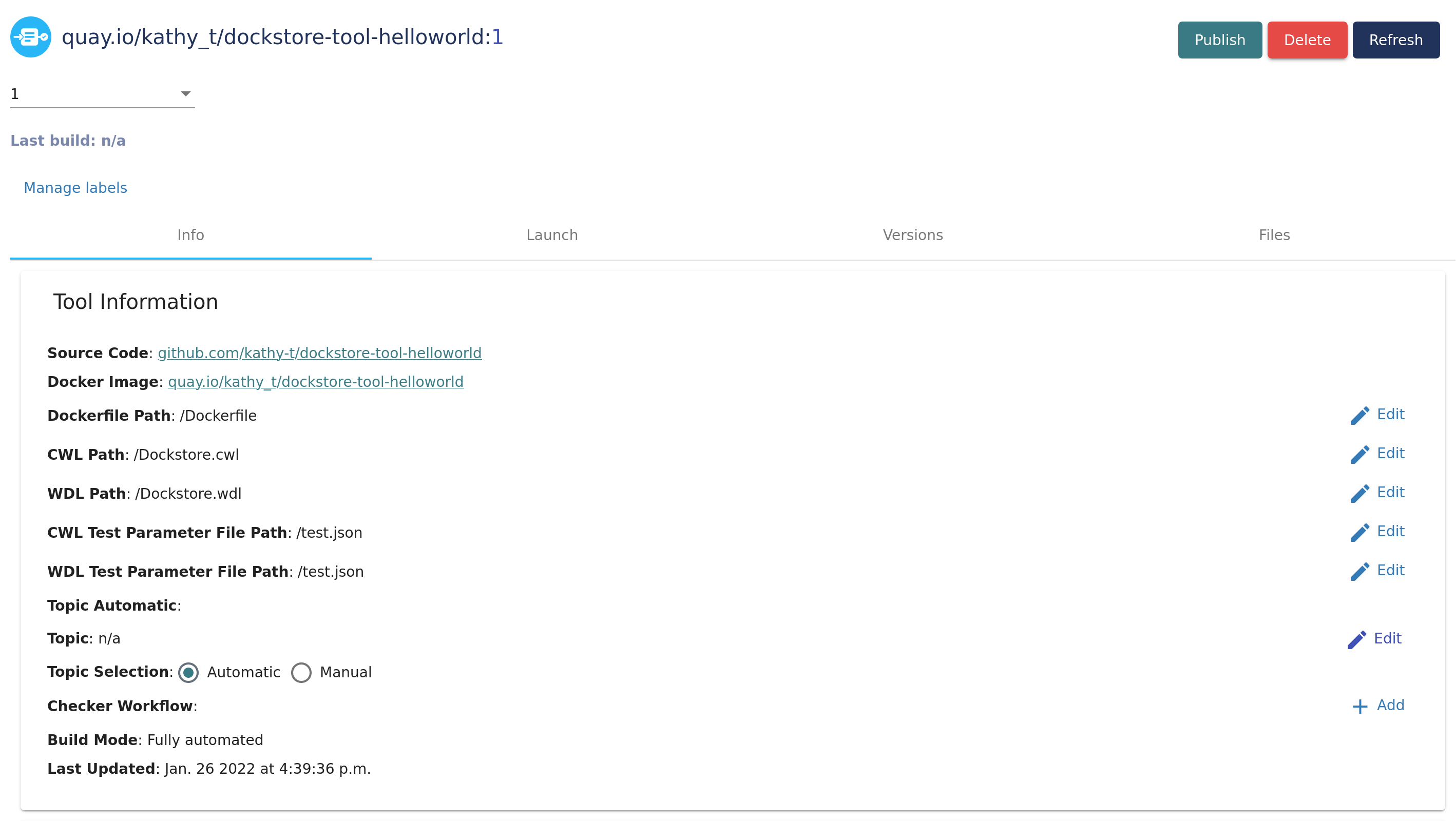Click the Dockstore tool logo icon

[x=30, y=37]
